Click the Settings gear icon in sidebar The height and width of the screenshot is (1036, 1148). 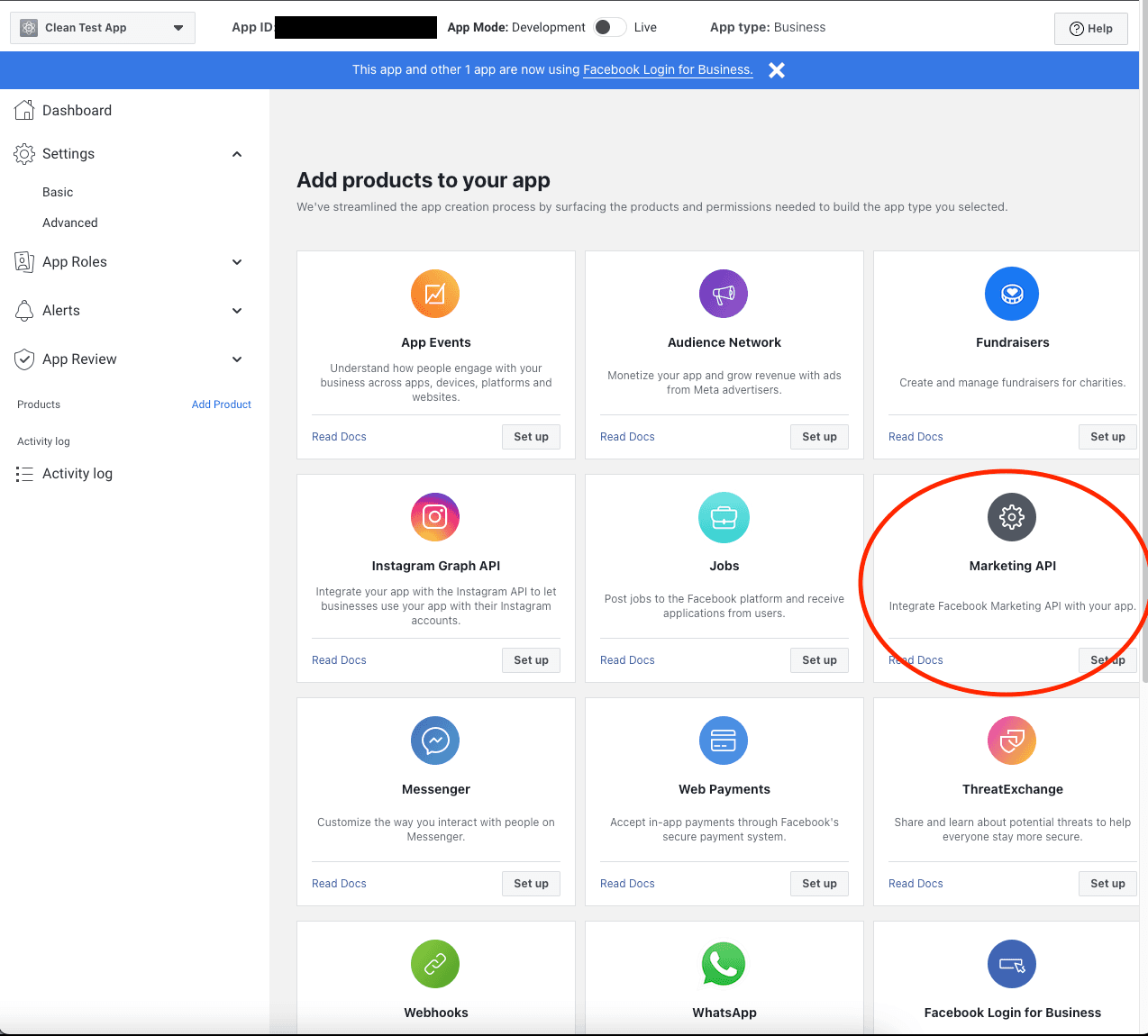24,154
